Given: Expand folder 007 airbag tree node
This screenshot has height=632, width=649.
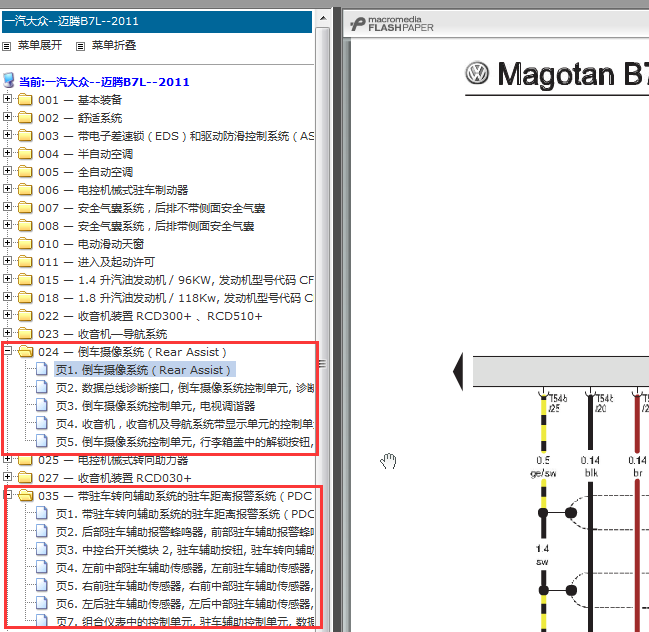Looking at the screenshot, I should pyautogui.click(x=7, y=207).
